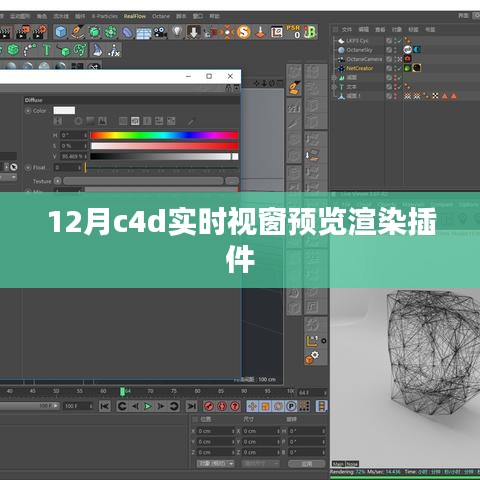
Task: Click the PSR 0 reset icon
Action: pyautogui.click(x=293, y=32)
